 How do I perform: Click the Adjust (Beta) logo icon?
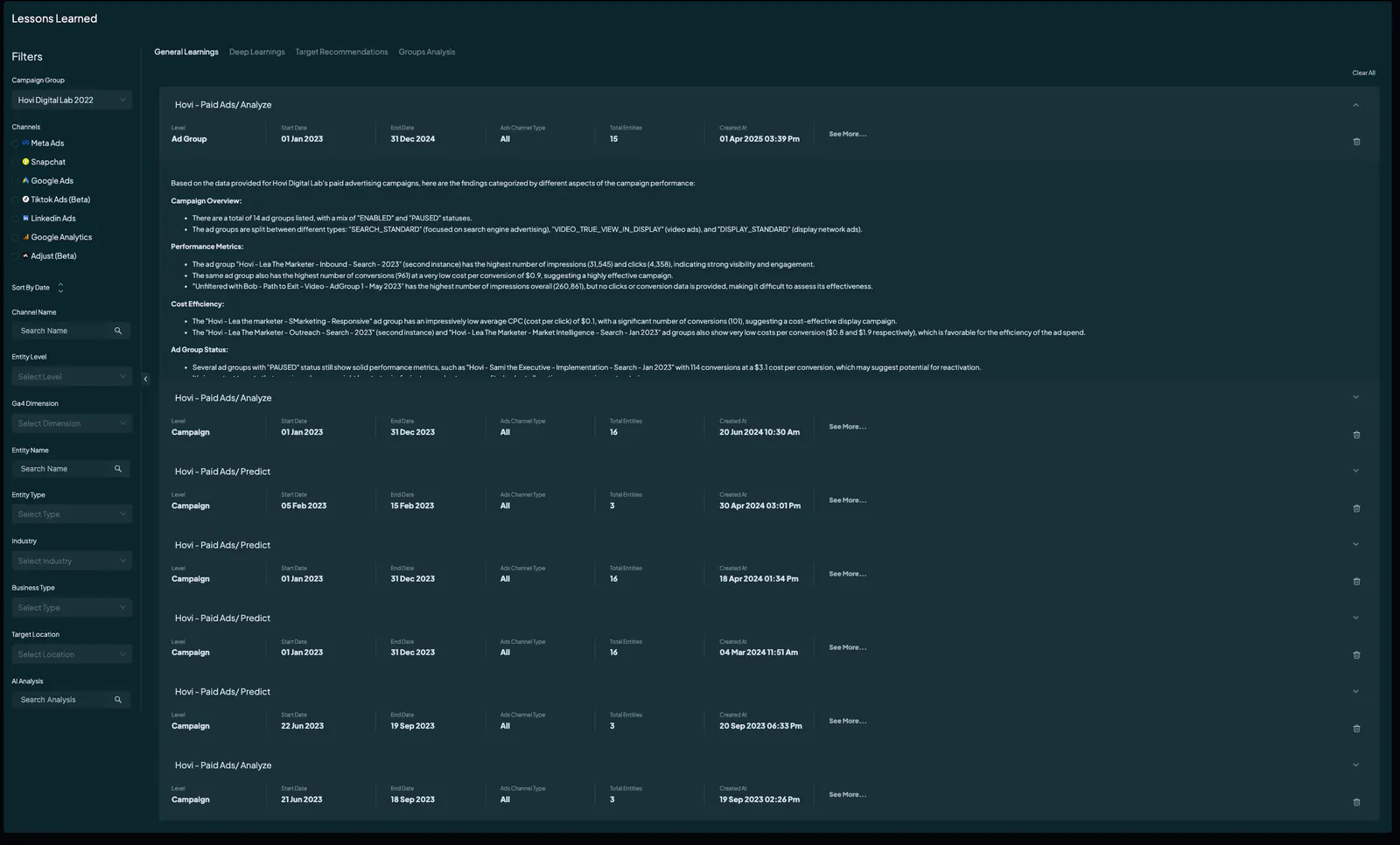[25, 255]
